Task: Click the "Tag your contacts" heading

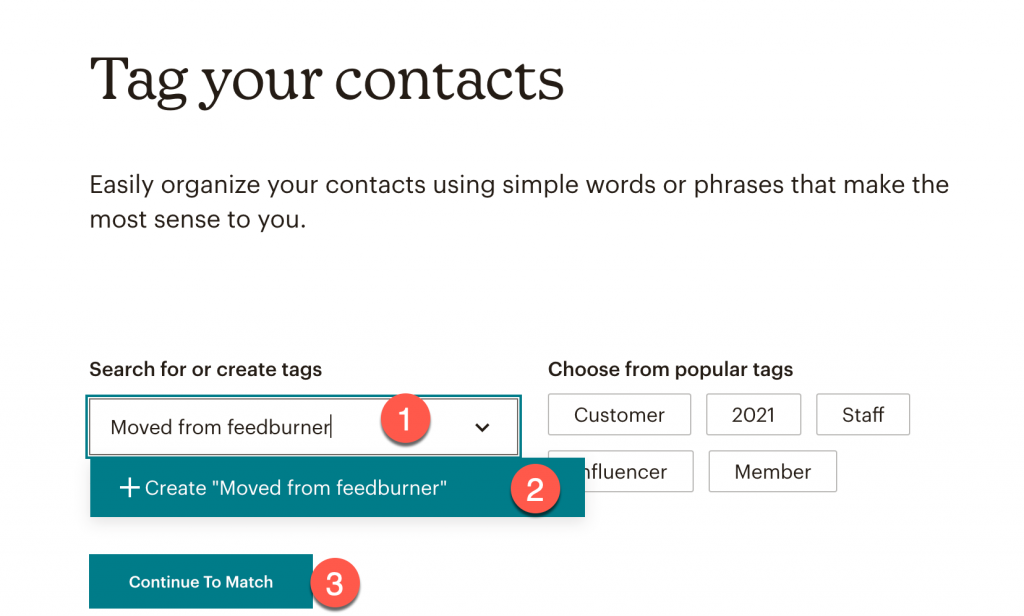Action: point(327,80)
